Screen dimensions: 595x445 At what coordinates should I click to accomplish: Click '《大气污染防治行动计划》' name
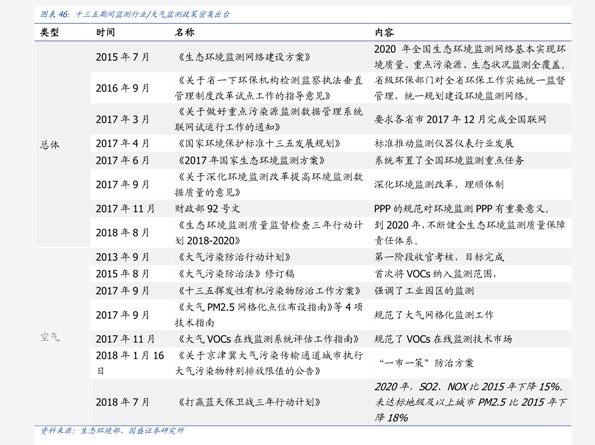coord(234,257)
